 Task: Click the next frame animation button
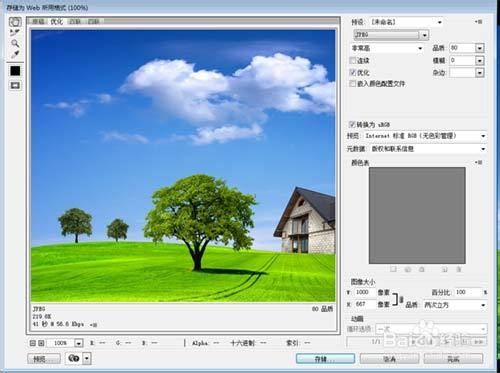464,342
